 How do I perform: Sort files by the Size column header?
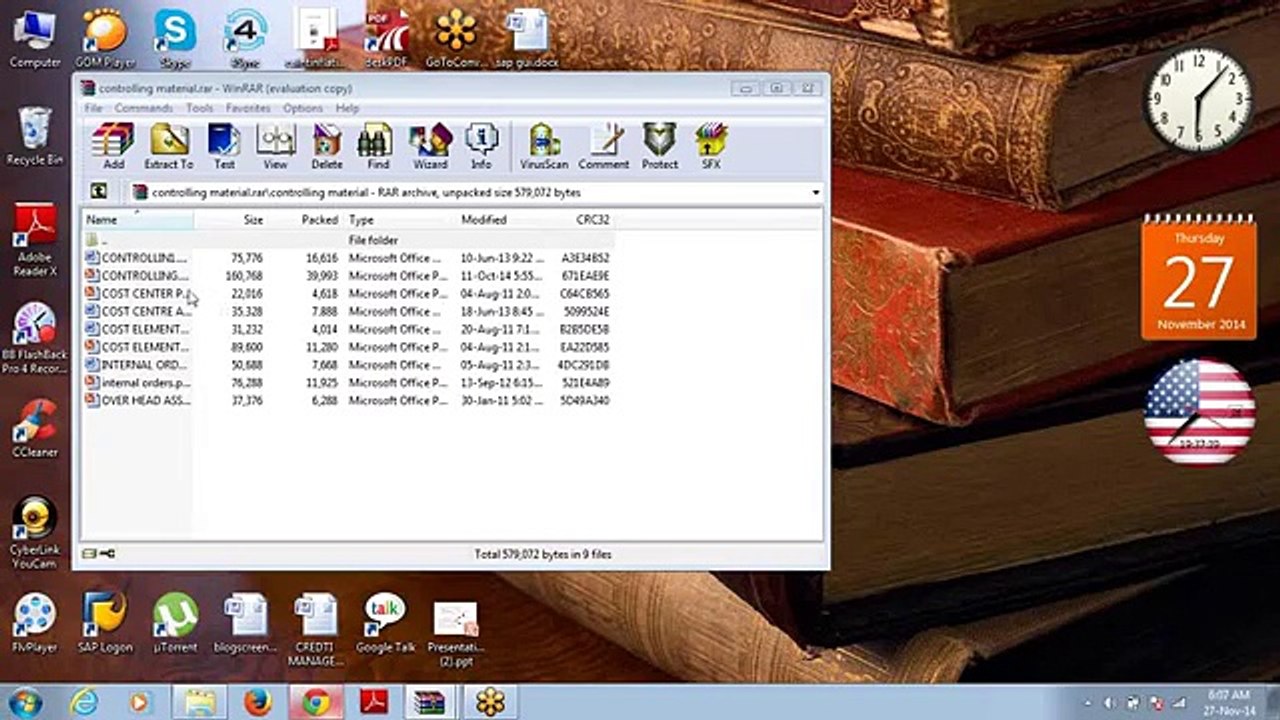point(231,220)
